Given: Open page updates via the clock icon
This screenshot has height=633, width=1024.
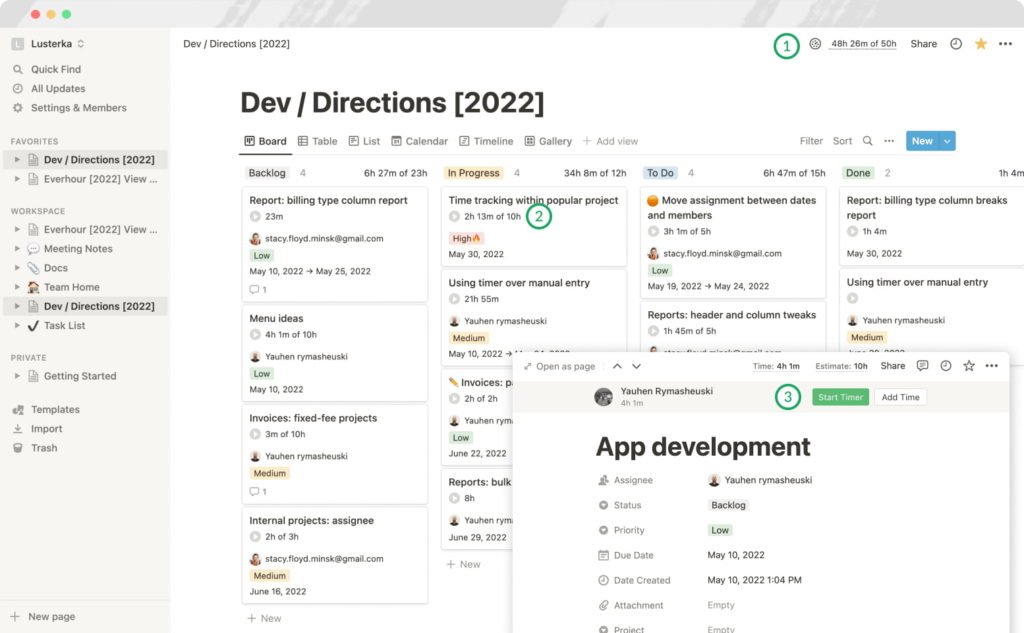Looking at the screenshot, I should [x=955, y=44].
